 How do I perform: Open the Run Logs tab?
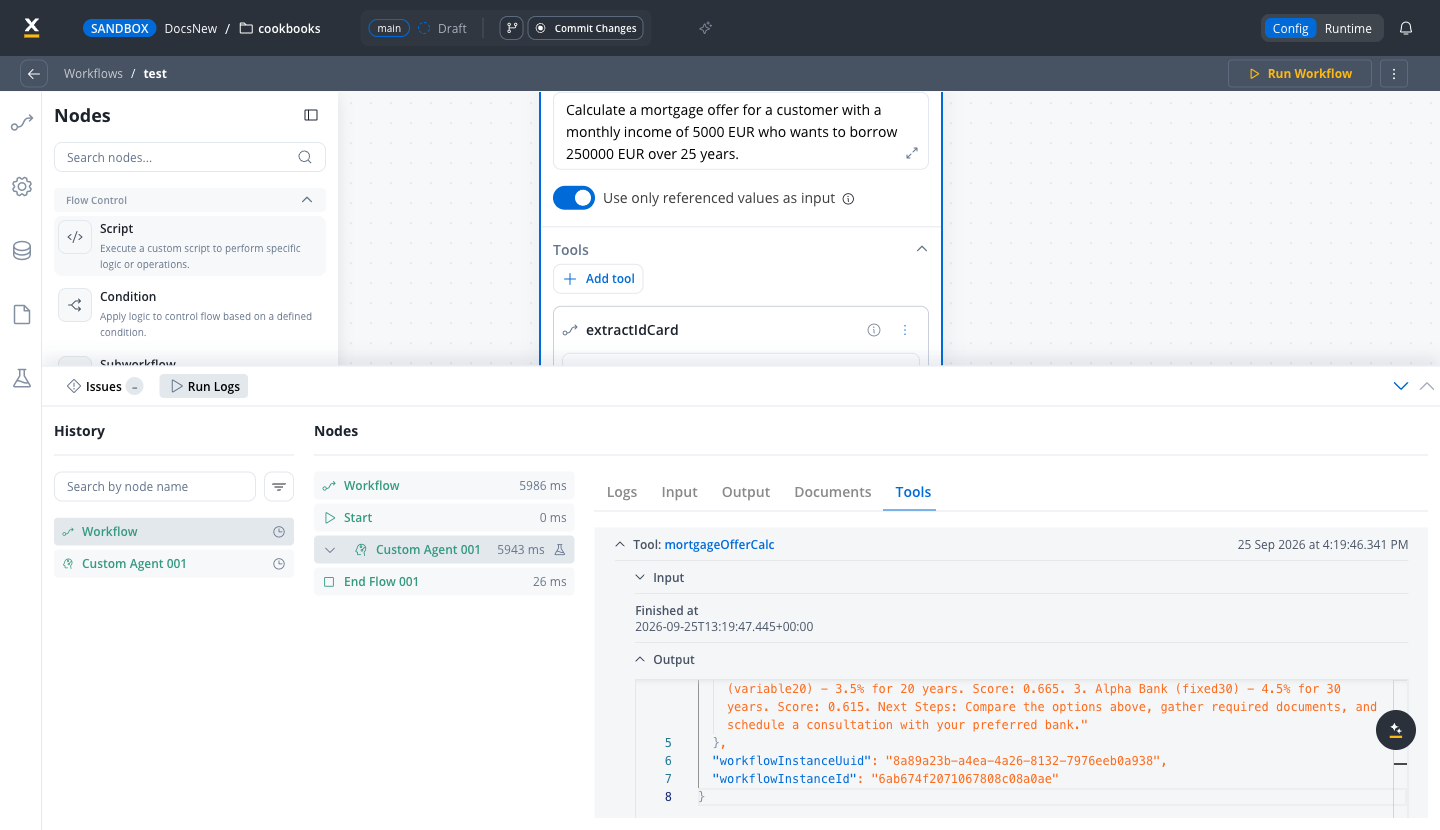click(x=204, y=386)
